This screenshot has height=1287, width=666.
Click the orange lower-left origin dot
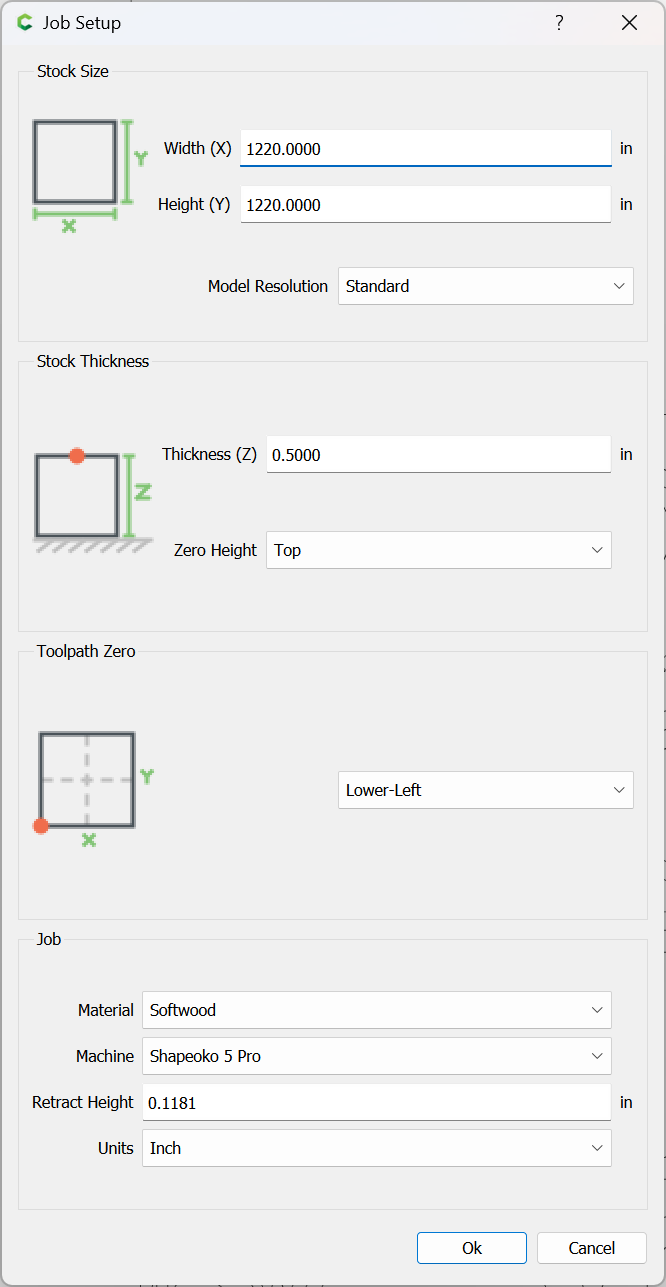coord(40,826)
